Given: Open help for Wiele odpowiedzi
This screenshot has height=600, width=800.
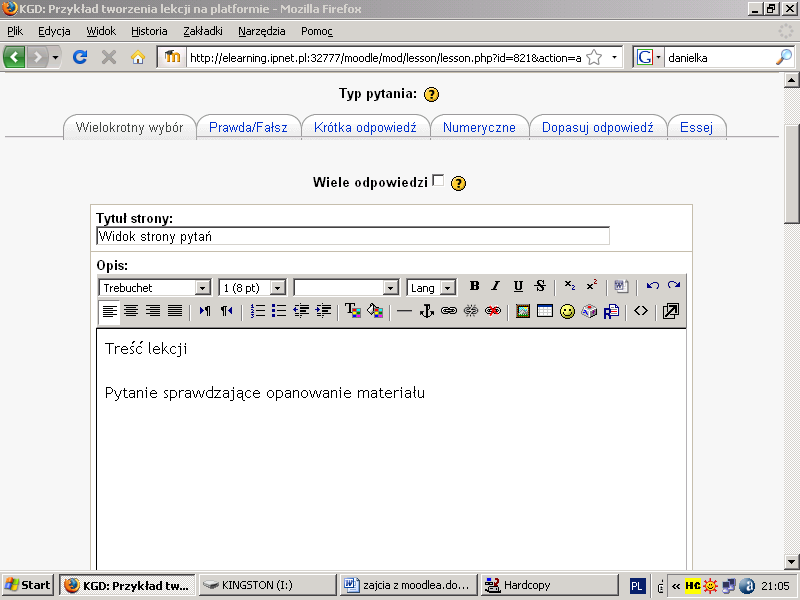Looking at the screenshot, I should 458,183.
